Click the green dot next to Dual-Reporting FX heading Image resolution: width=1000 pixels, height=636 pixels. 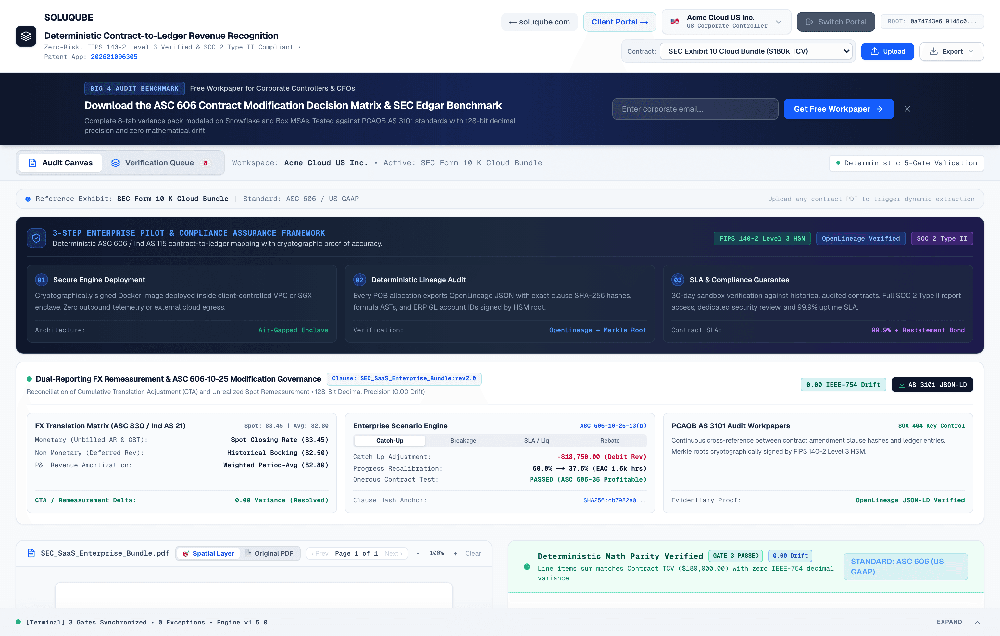[x=29, y=379]
